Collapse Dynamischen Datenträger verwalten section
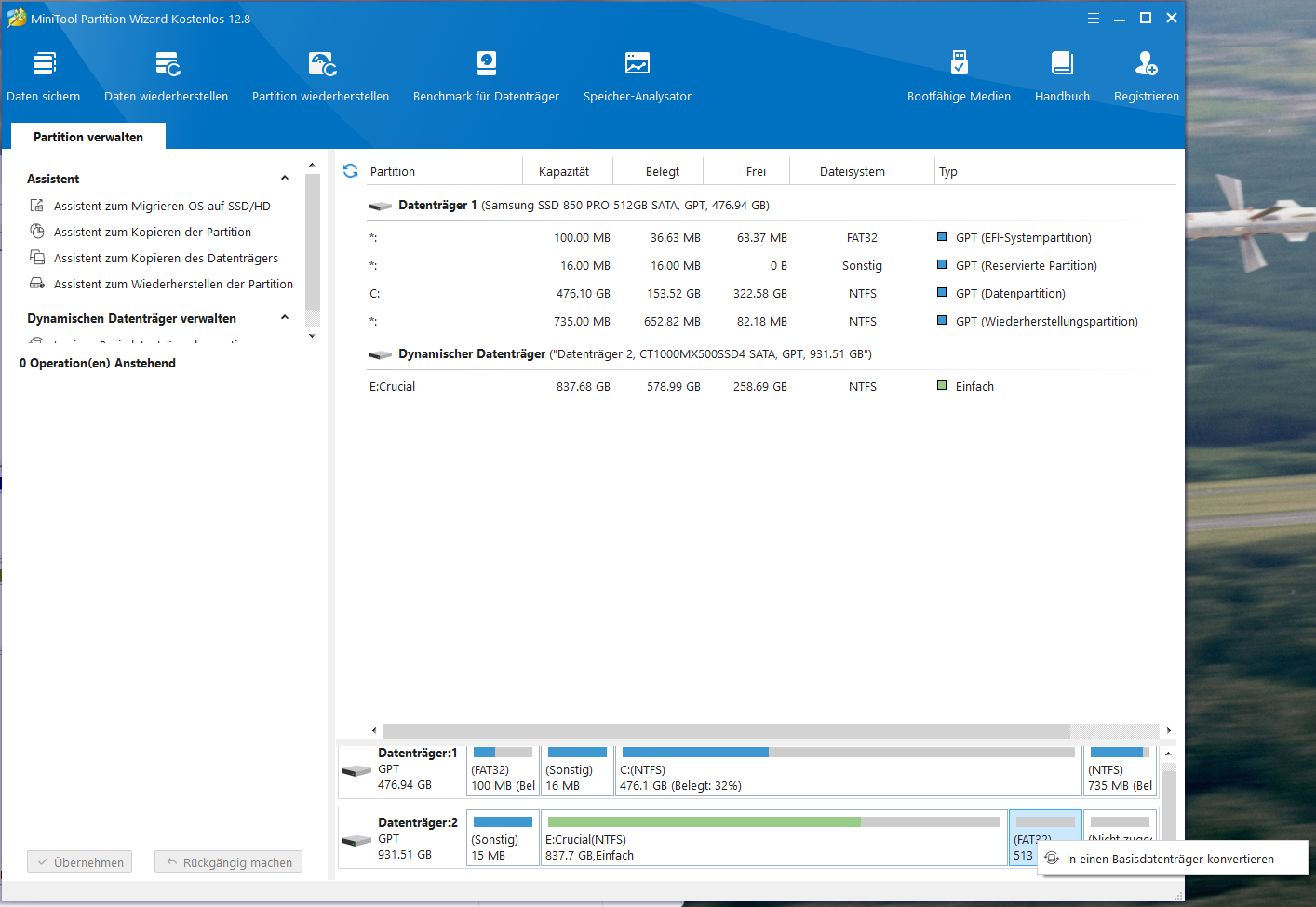The width and height of the screenshot is (1316, 907). [x=285, y=318]
